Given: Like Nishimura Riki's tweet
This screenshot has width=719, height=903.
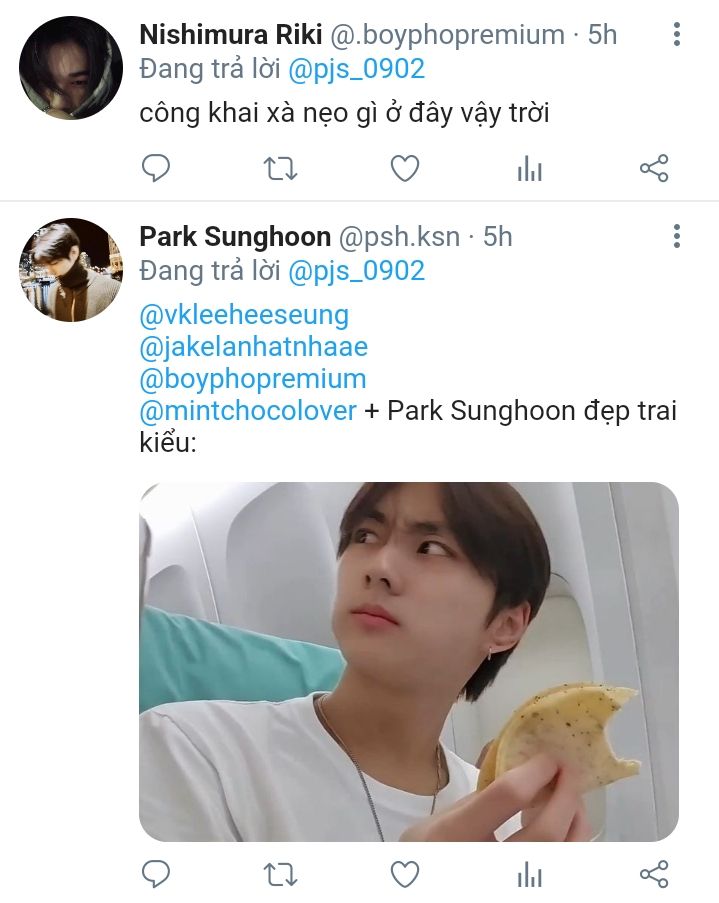Looking at the screenshot, I should 404,169.
